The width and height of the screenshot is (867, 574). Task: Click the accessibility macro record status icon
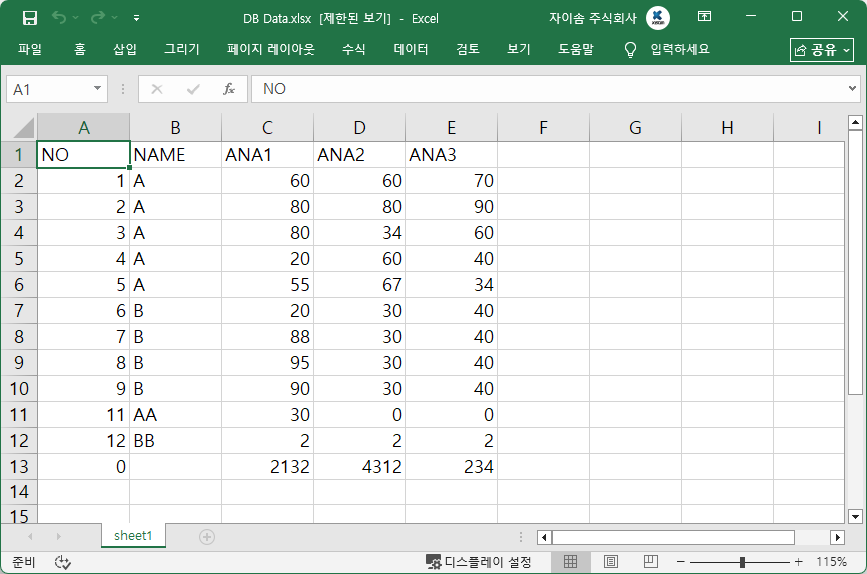(x=64, y=562)
